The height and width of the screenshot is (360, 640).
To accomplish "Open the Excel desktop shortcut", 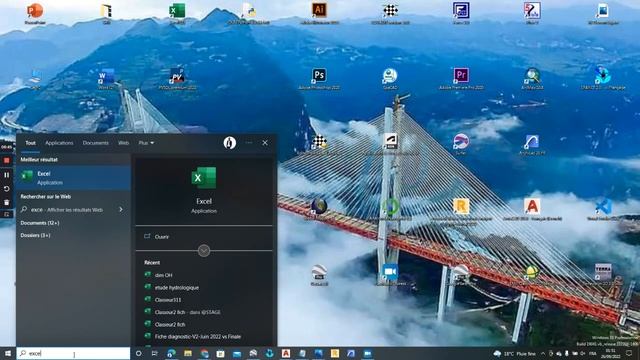I will point(177,12).
